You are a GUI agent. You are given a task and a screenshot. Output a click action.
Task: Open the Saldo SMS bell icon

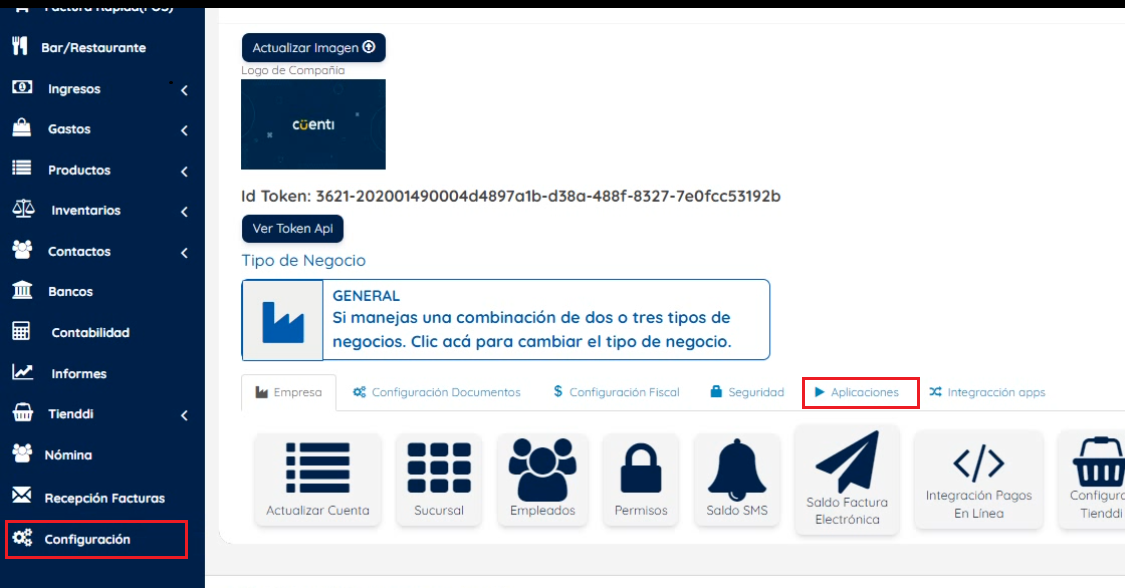pyautogui.click(x=737, y=470)
